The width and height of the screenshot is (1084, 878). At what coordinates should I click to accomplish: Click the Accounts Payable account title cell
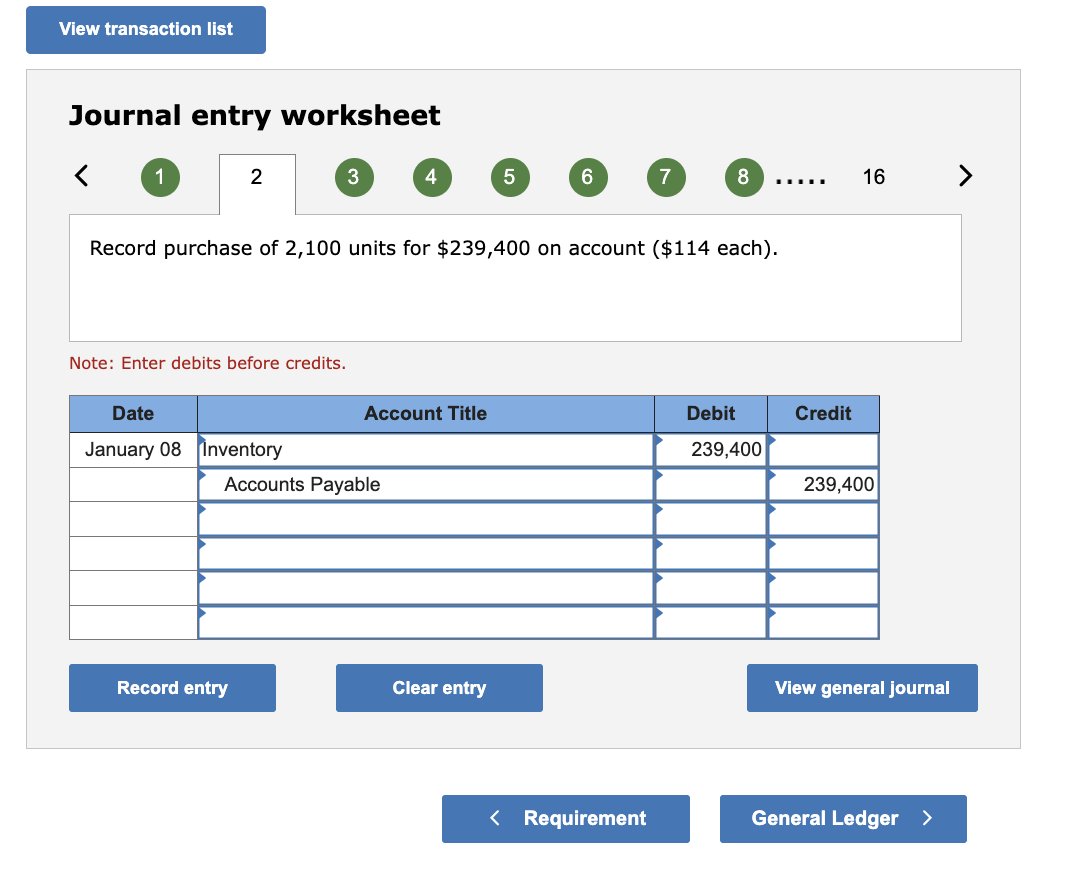[426, 485]
